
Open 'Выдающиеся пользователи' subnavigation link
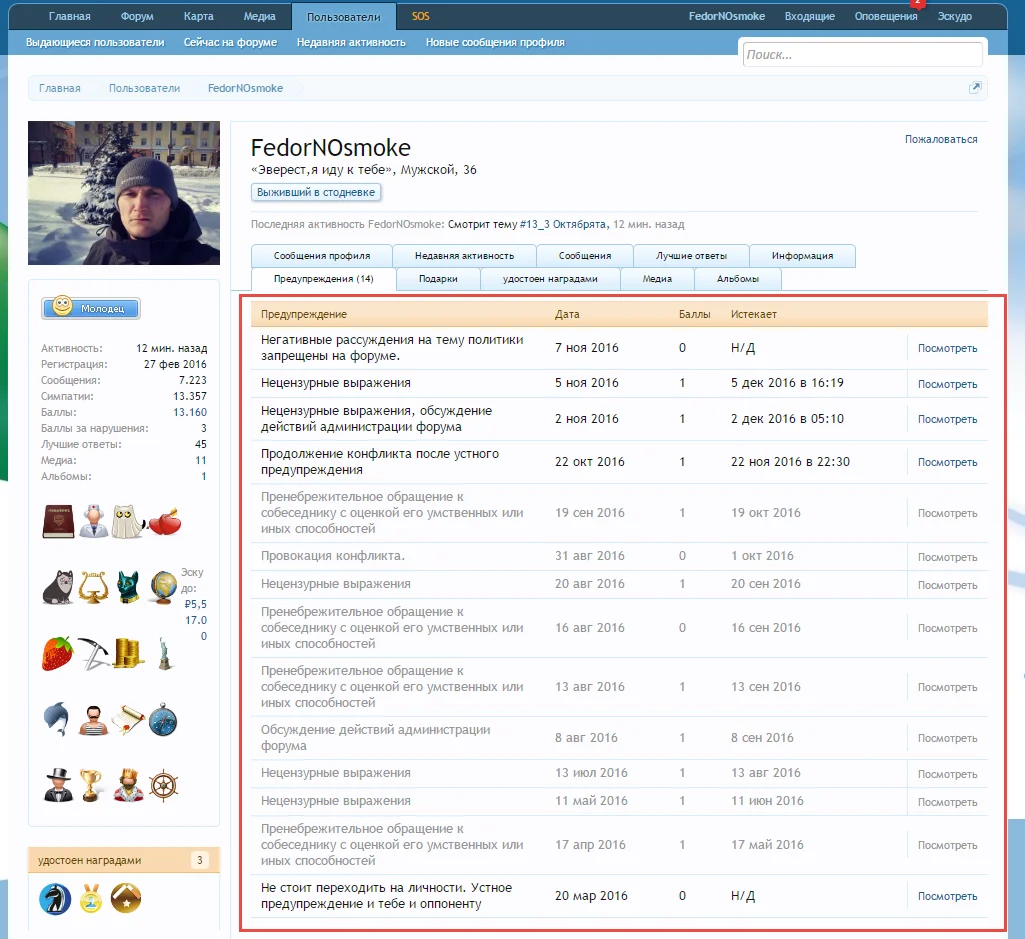(95, 43)
